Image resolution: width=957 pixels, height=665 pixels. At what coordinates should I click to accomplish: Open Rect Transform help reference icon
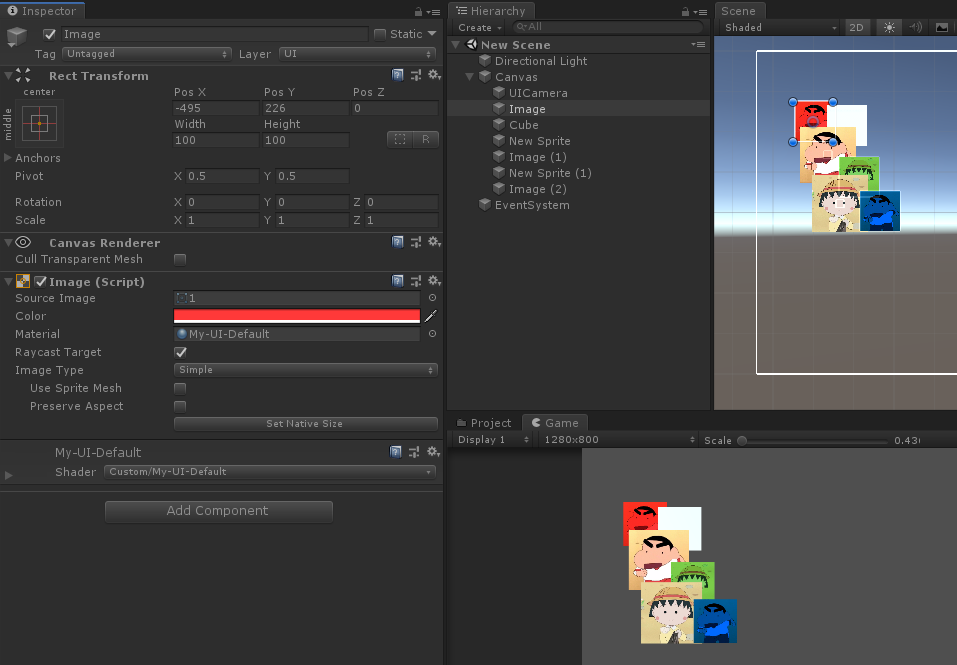[397, 75]
